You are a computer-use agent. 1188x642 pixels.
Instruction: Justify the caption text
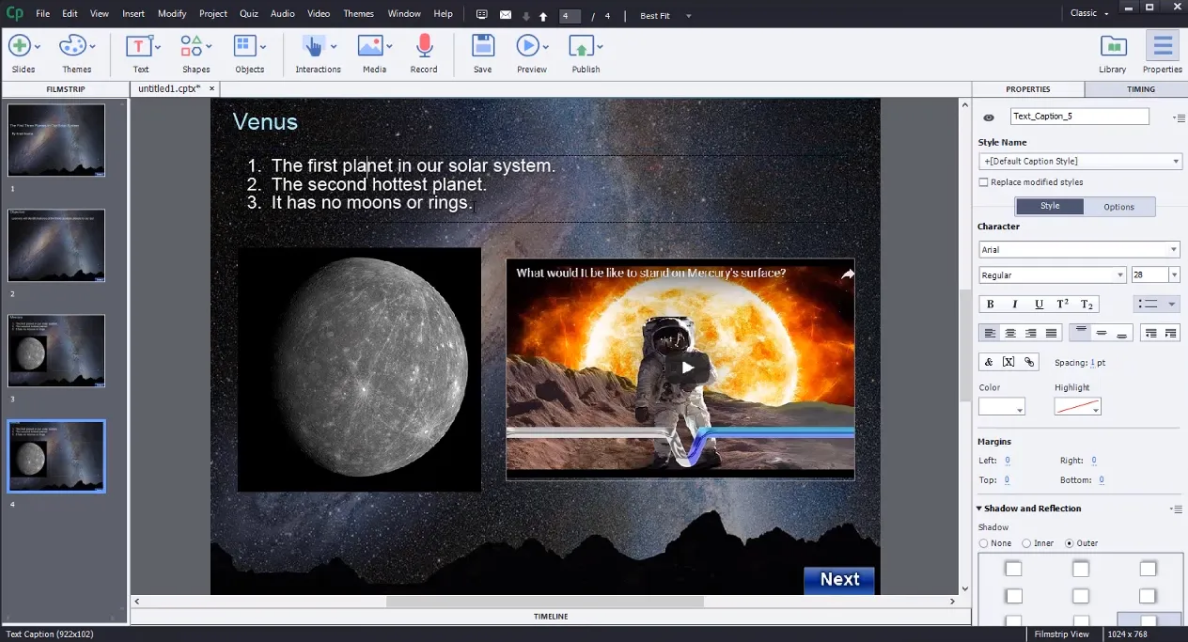[1051, 334]
